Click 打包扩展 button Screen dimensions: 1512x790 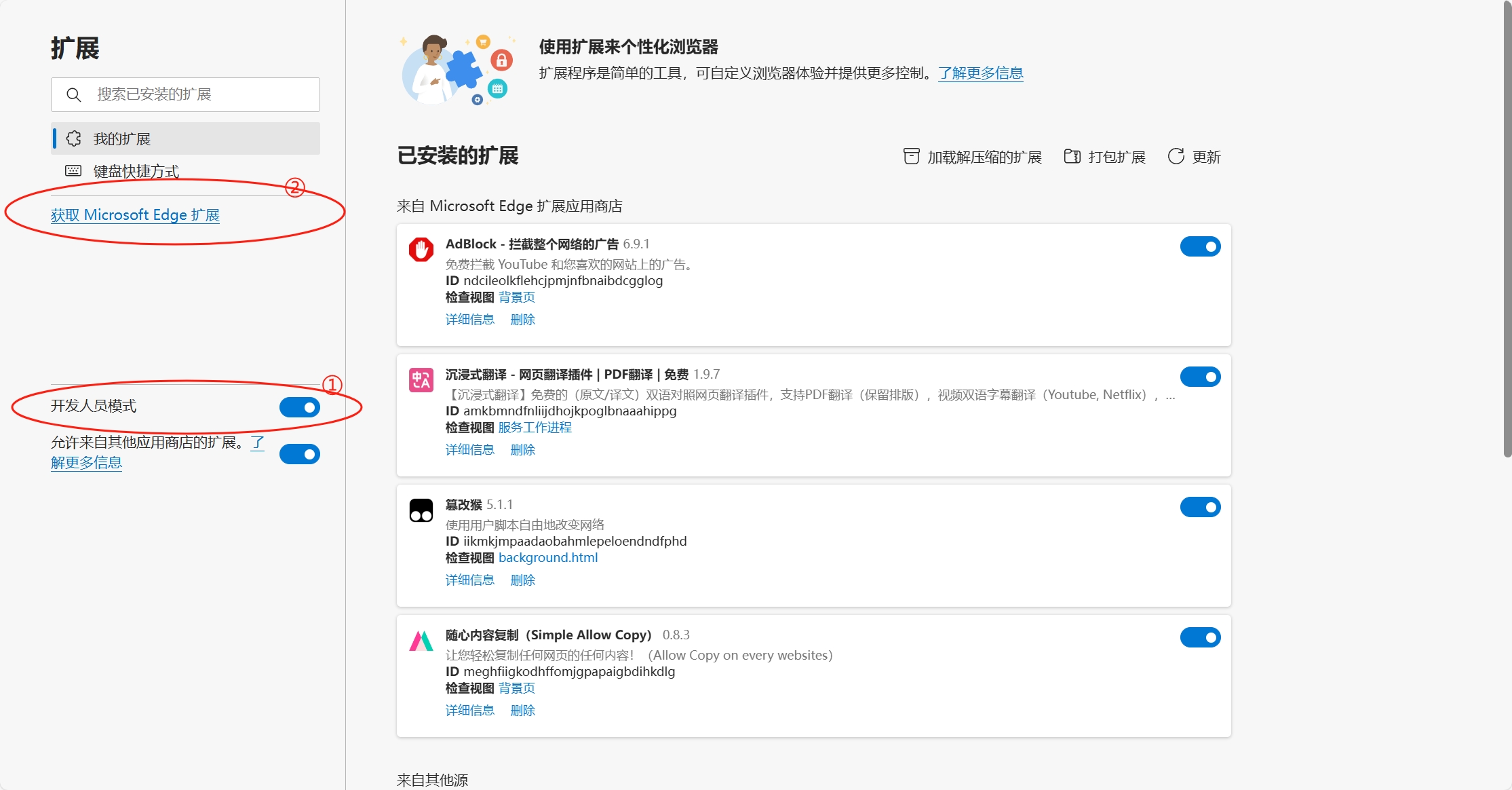(1105, 157)
